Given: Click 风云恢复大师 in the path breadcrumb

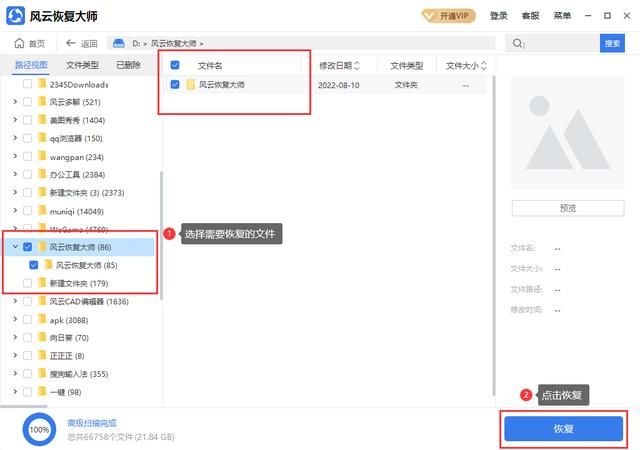Looking at the screenshot, I should pos(173,43).
